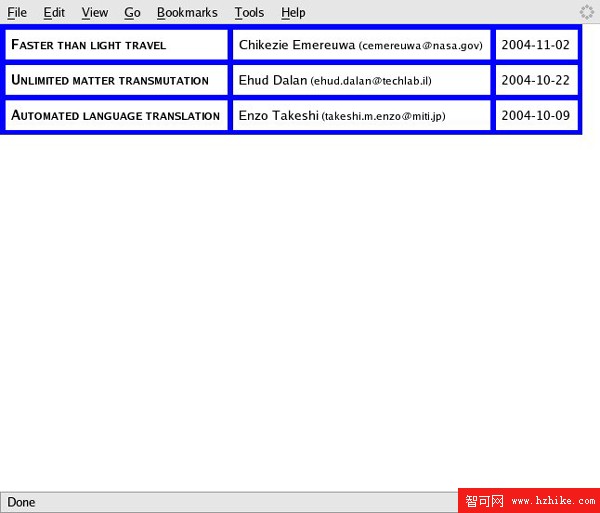The image size is (600, 513).
Task: Click the 'Done' status bar text
Action: (21, 502)
